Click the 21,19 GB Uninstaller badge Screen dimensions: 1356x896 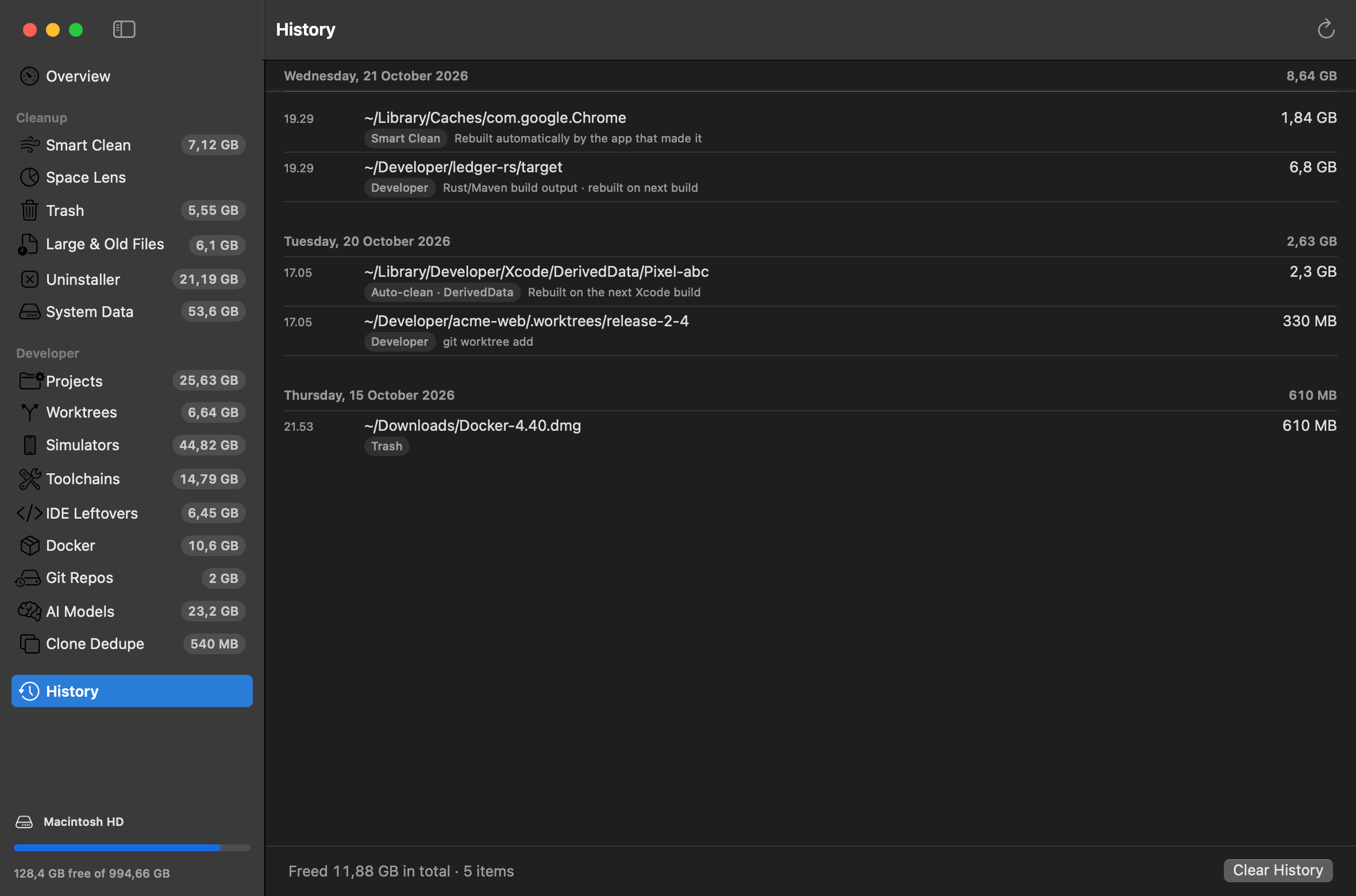coord(209,279)
